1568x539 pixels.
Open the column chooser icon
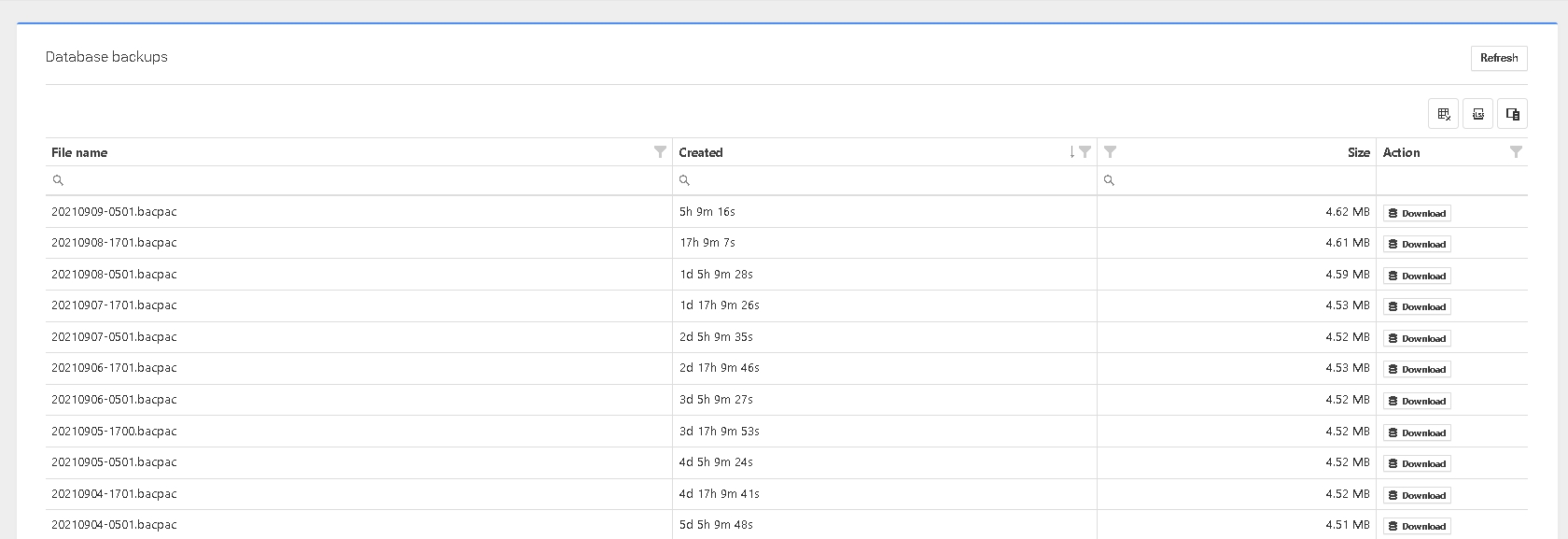1512,114
